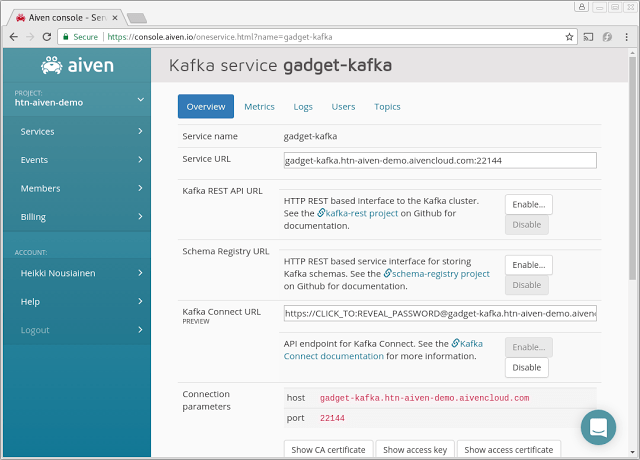Click the Aiven crab logo

[x=52, y=65]
